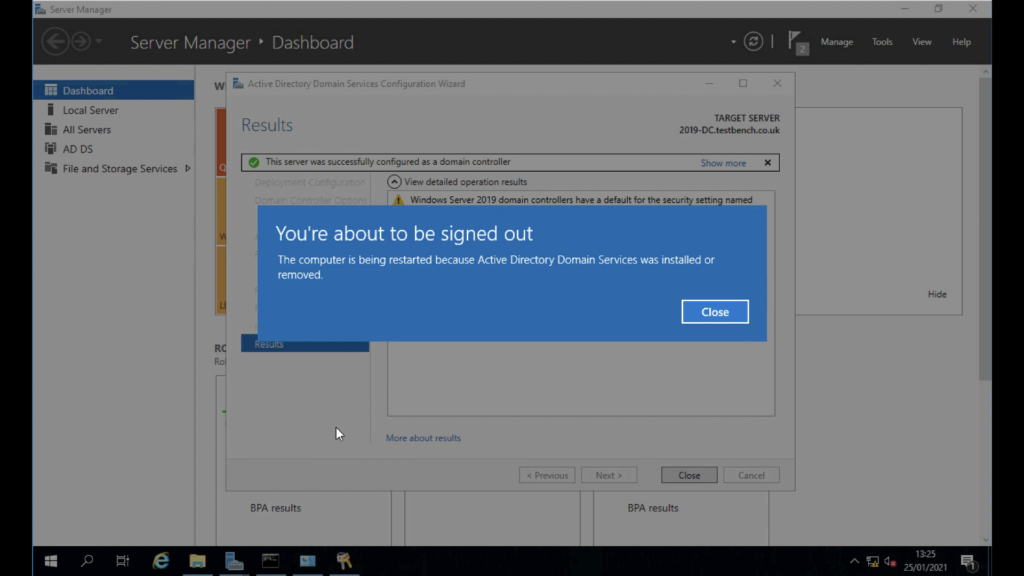
Task: Minimize the AD DS Configuration Wizard window
Action: (x=709, y=84)
